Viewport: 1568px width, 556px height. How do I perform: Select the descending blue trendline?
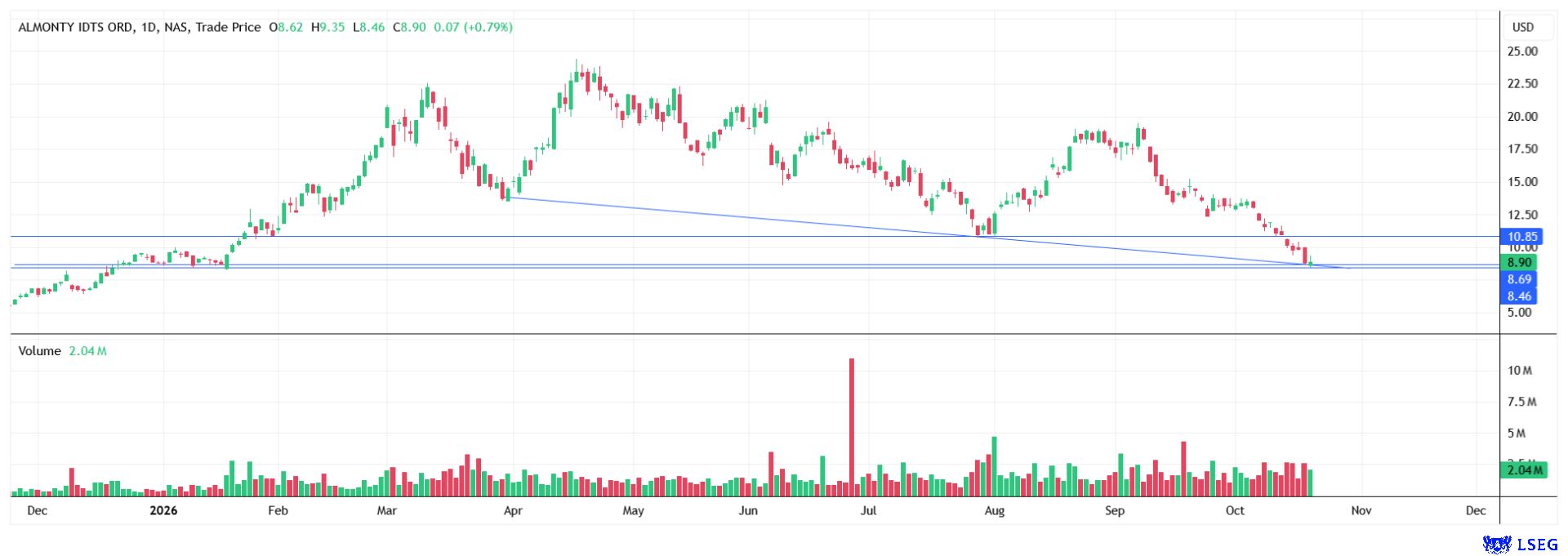929,233
